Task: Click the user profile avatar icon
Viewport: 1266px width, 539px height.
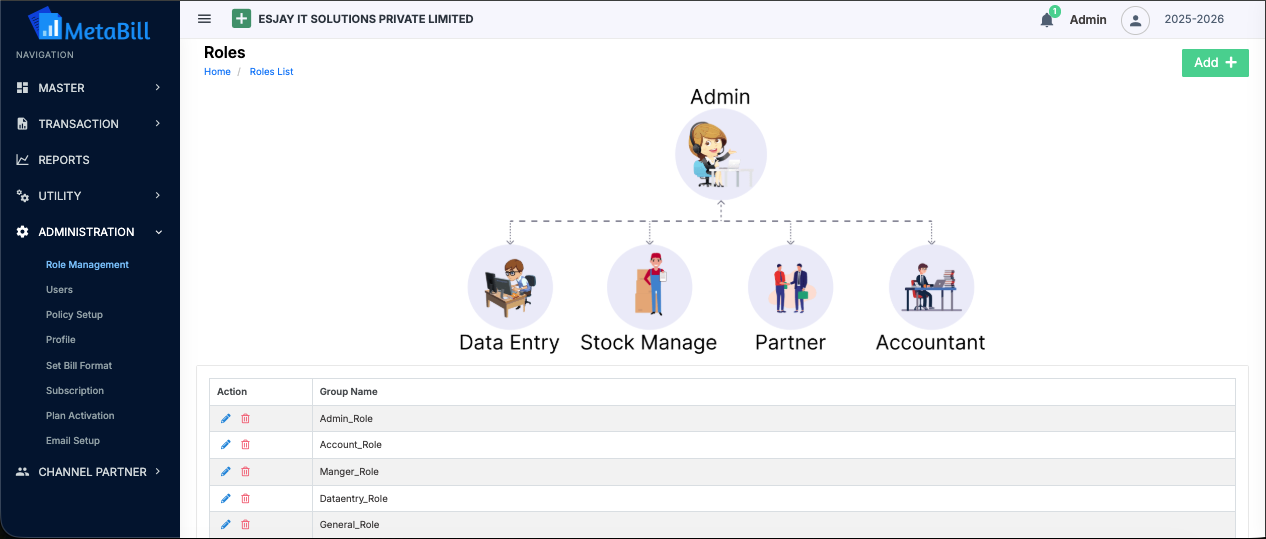Action: [x=1135, y=20]
